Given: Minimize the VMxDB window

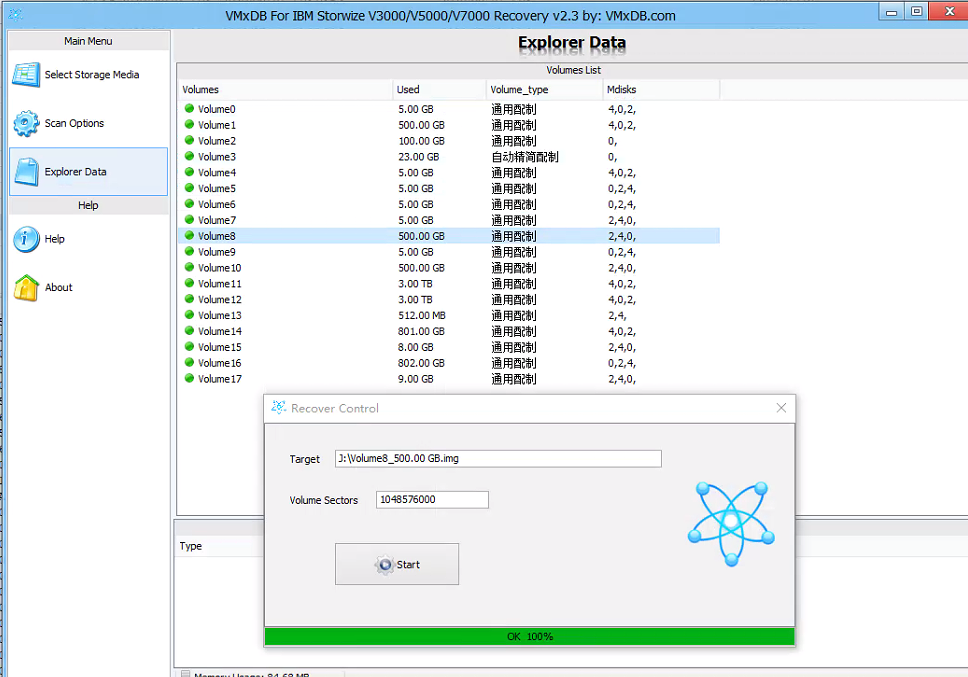Looking at the screenshot, I should [891, 12].
